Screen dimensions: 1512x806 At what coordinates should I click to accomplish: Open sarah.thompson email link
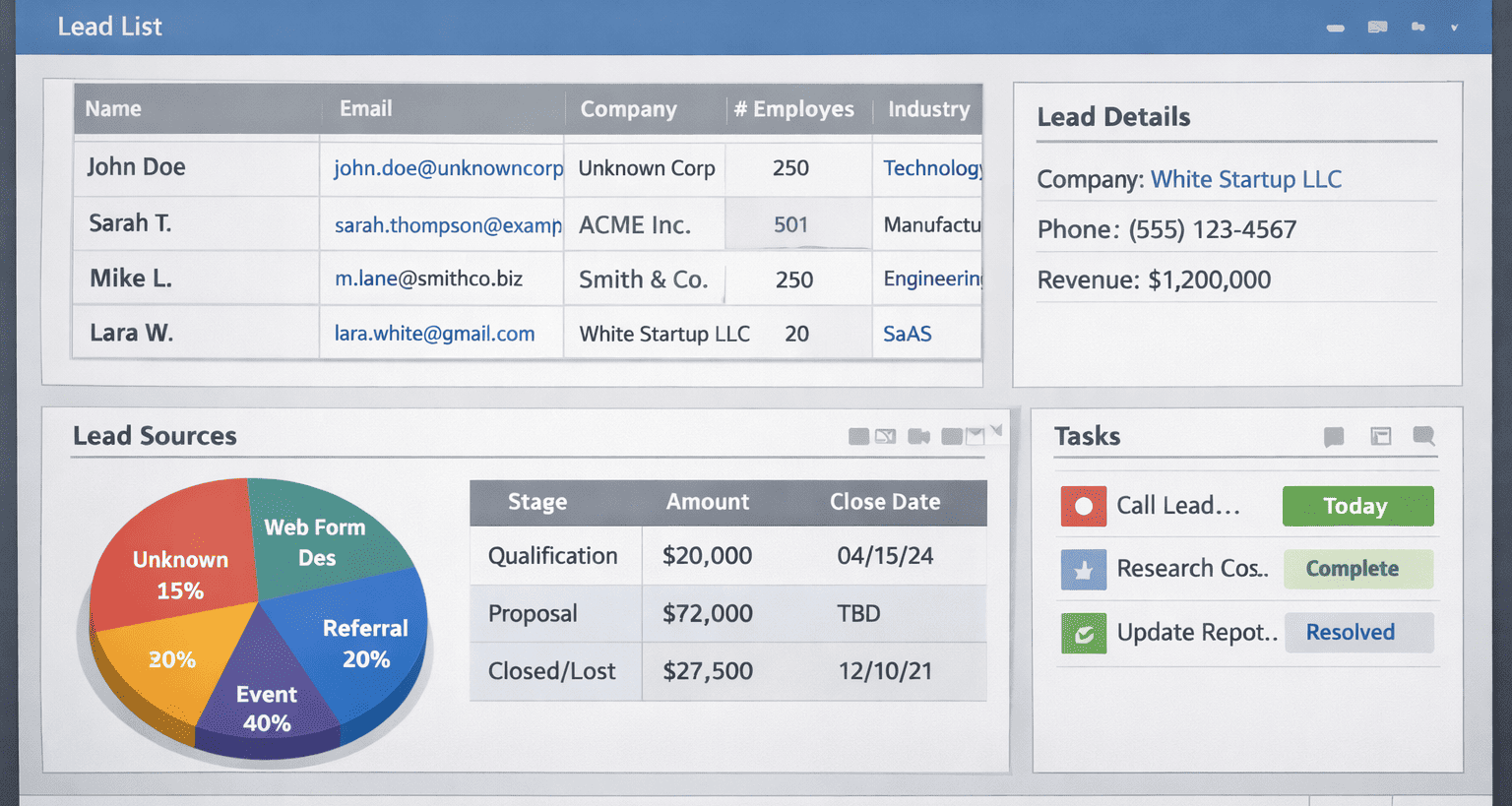448,225
